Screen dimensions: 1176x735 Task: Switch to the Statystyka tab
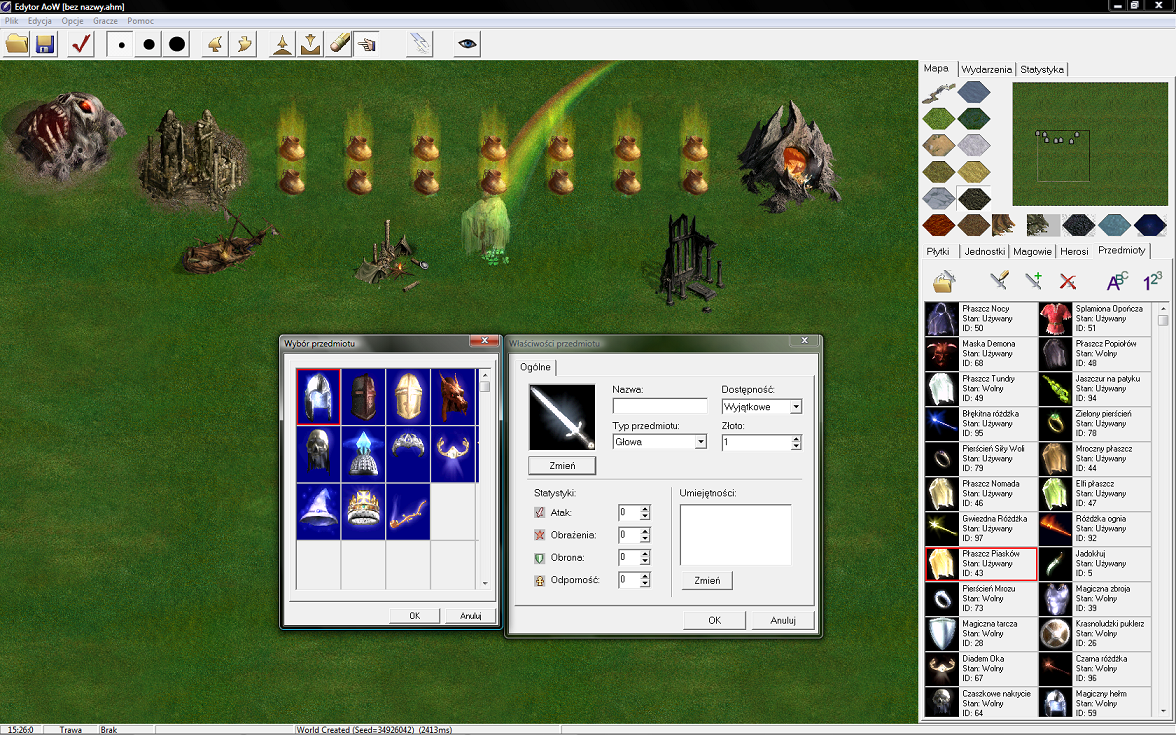pyautogui.click(x=1042, y=69)
